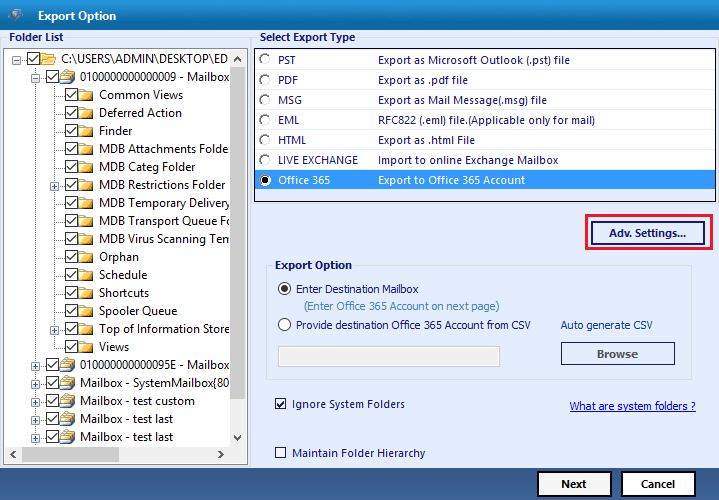The image size is (719, 500).
Task: Click the folder list horizontal scrollbar thumb
Action: pyautogui.click(x=71, y=455)
